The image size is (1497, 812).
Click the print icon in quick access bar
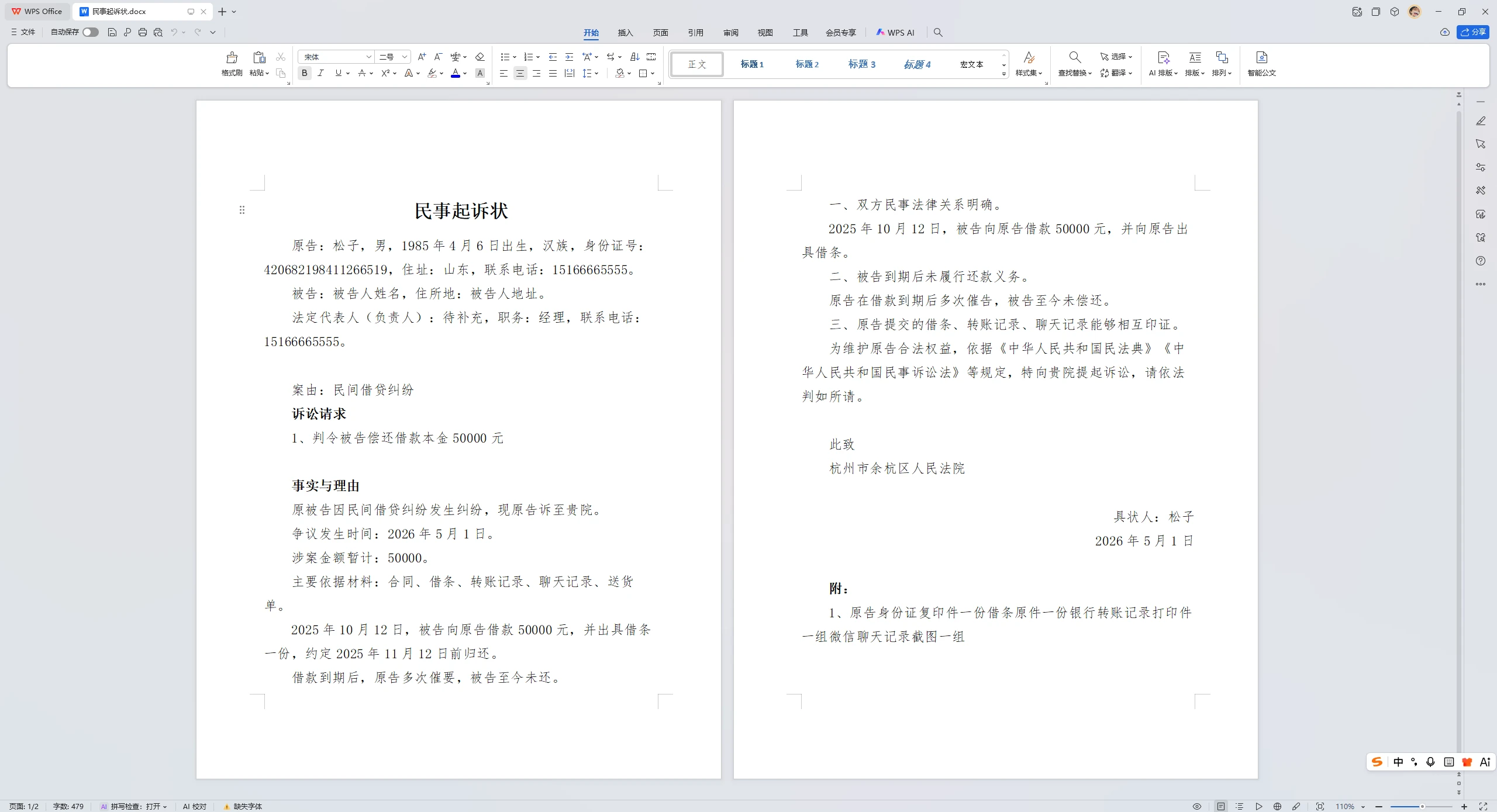click(143, 32)
